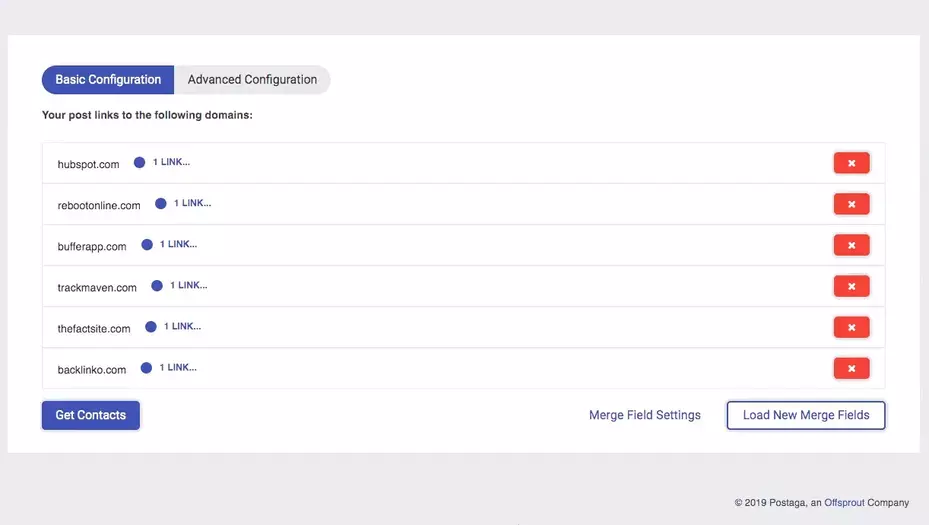Delete rebootonline.com using its red X
Screen dimensions: 929x525
[x=851, y=204]
